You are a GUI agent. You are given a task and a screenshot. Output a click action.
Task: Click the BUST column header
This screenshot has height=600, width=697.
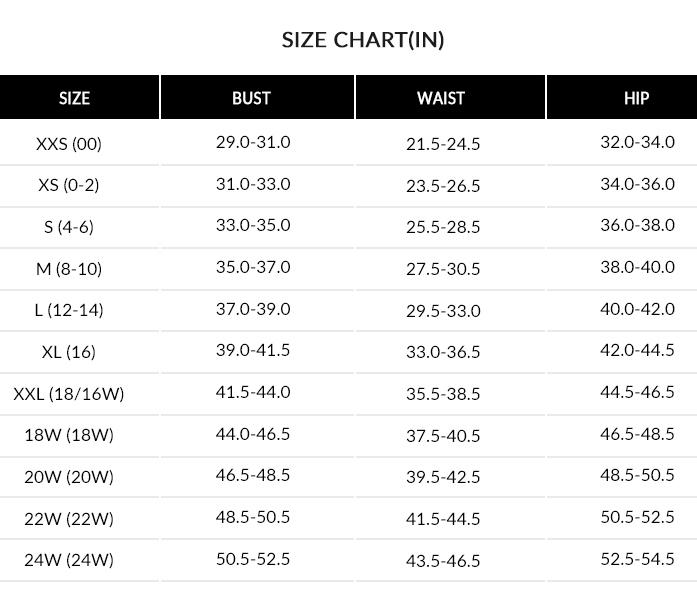pyautogui.click(x=251, y=98)
